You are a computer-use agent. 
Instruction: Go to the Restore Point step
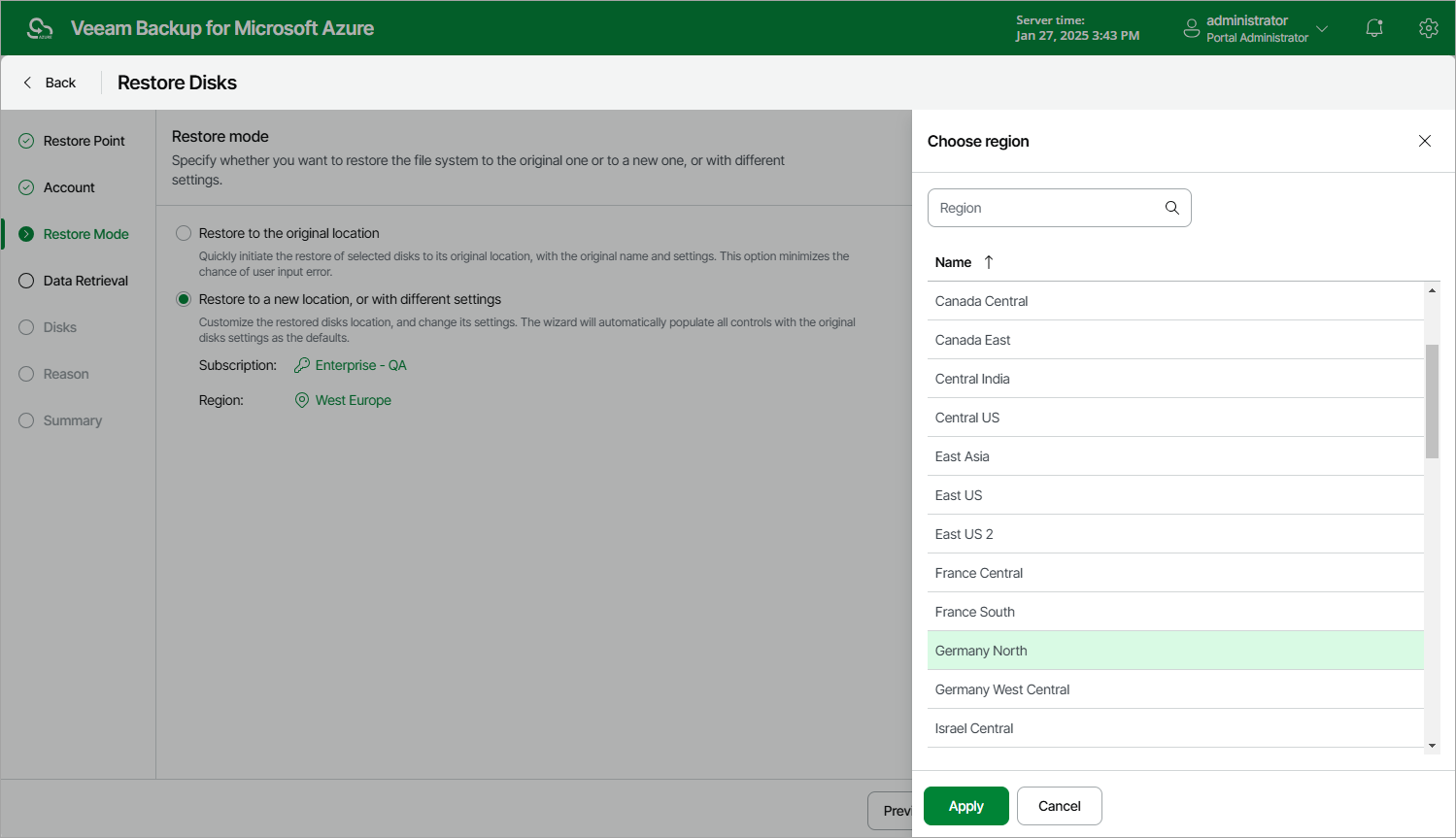pos(85,141)
